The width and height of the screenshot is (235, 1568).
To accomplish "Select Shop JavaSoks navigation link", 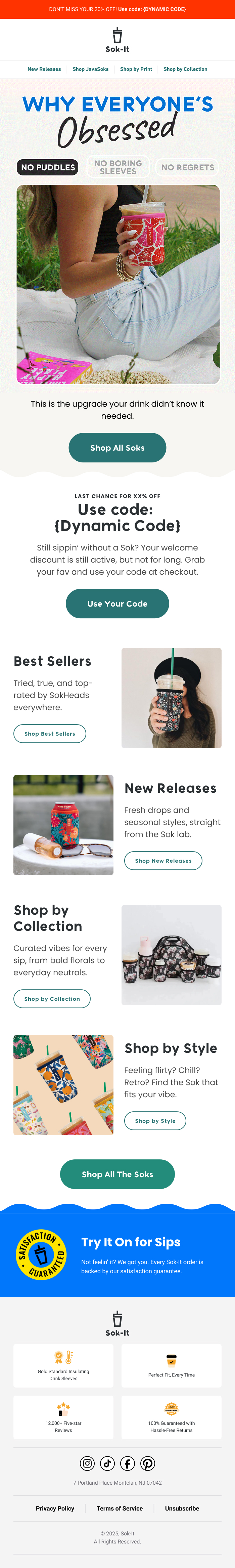I will point(91,69).
